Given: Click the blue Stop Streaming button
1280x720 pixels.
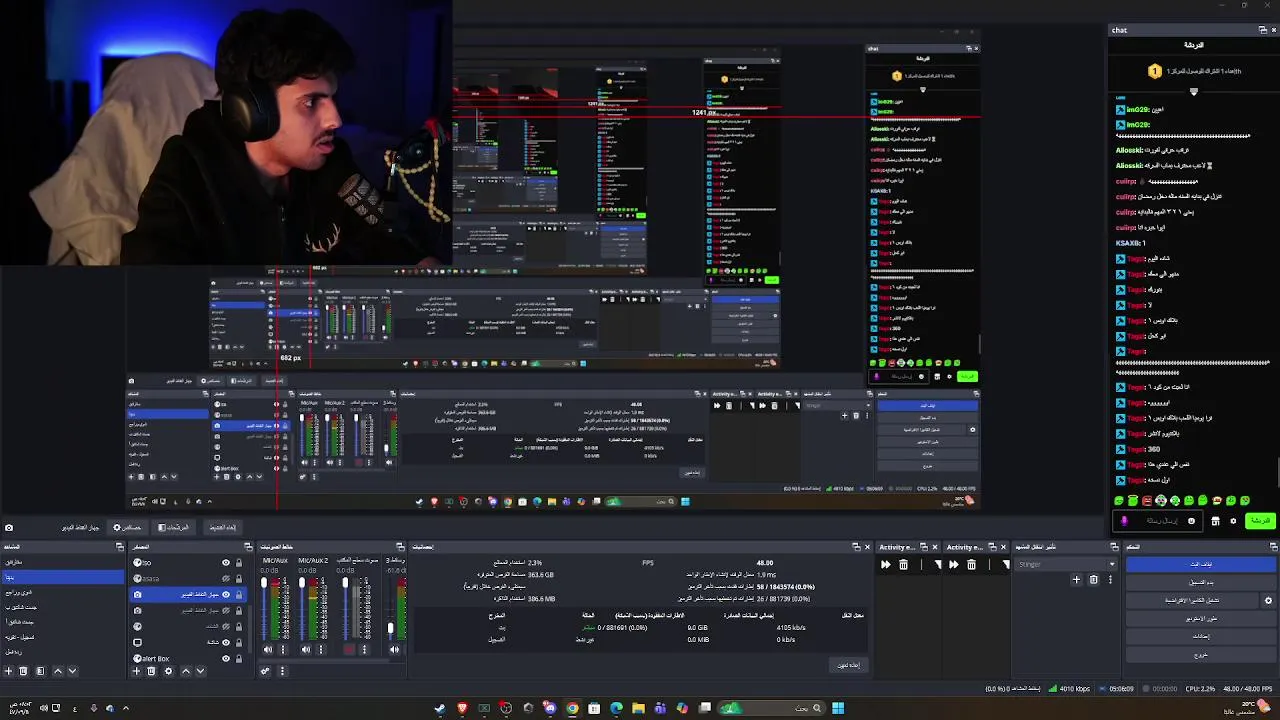Looking at the screenshot, I should 1201,564.
